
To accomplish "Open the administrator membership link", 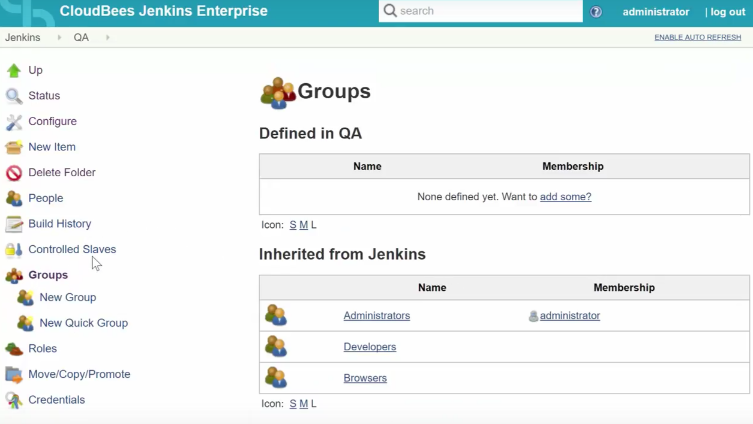I will point(570,315).
